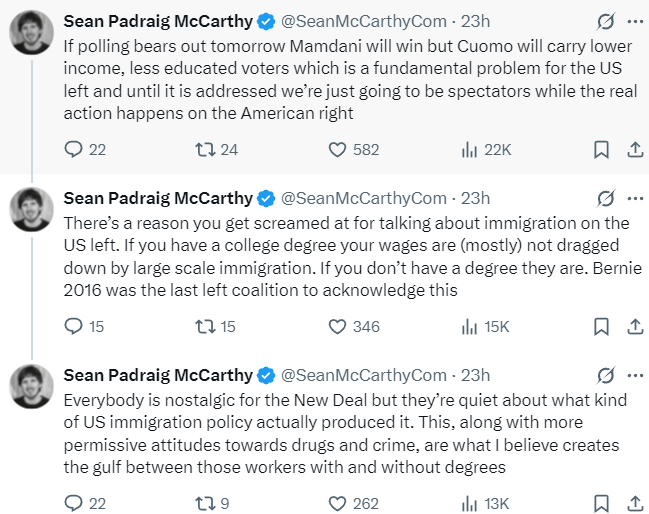Open more options on the first tweet
Image resolution: width=649 pixels, height=514 pixels.
[x=634, y=20]
